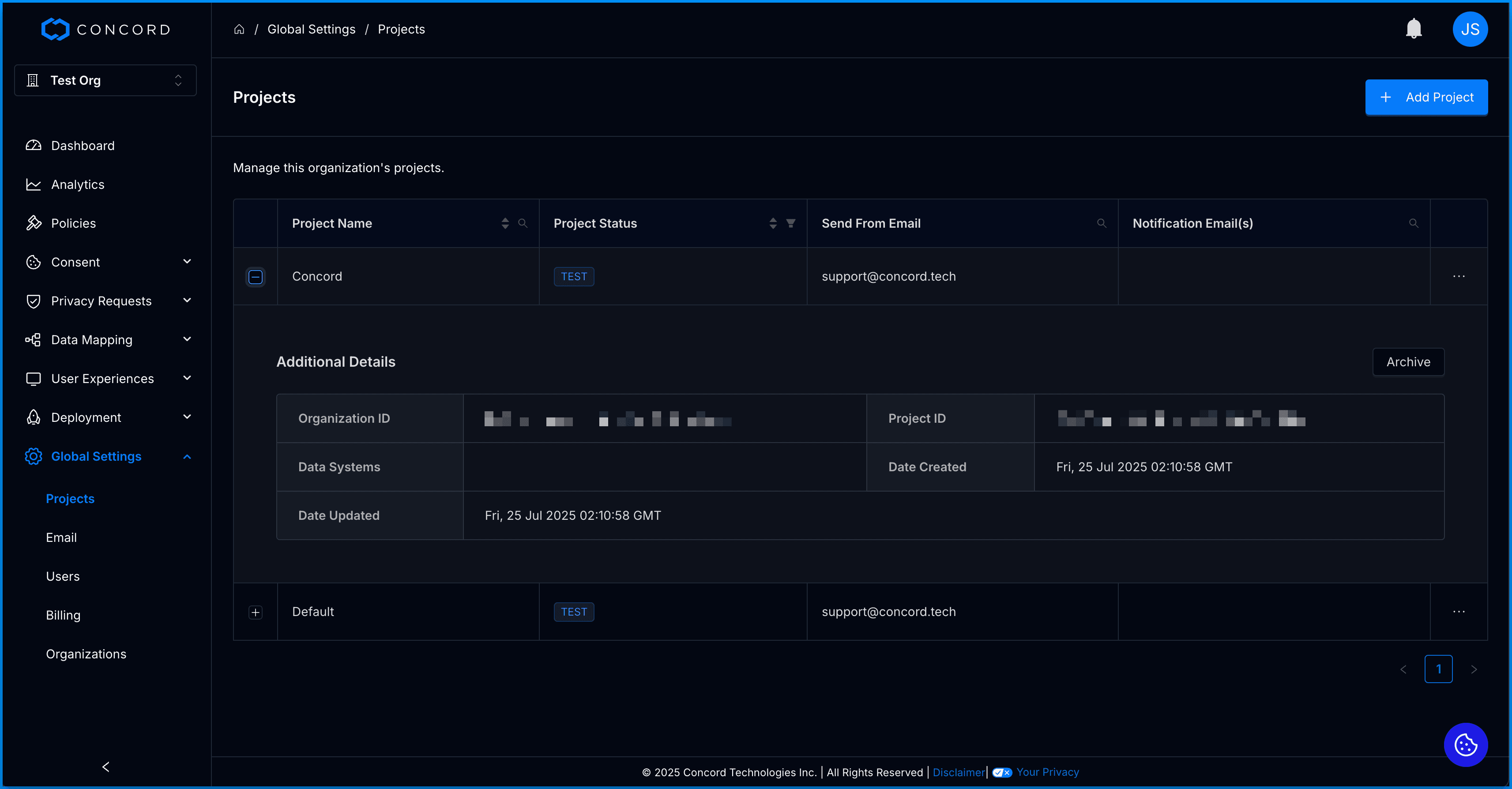Screen dimensions: 1512x789
Task: Open the JS user avatar menu
Action: point(1469,29)
